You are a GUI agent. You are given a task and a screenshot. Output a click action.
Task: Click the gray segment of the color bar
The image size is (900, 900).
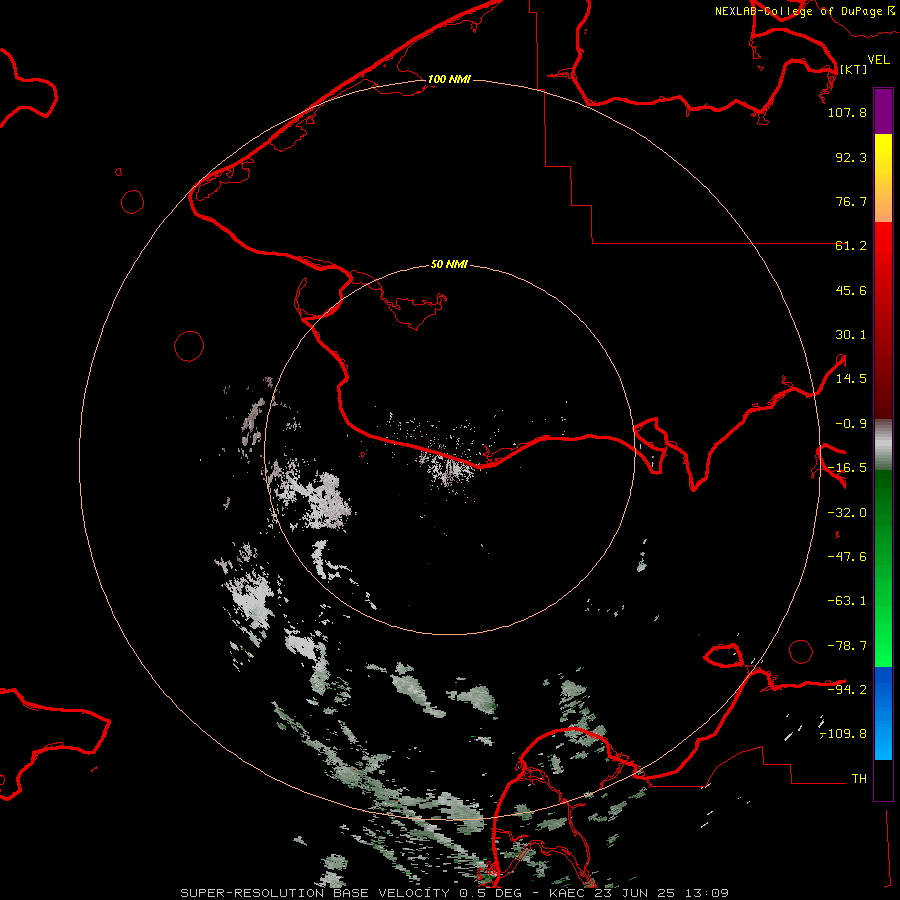pos(883,445)
